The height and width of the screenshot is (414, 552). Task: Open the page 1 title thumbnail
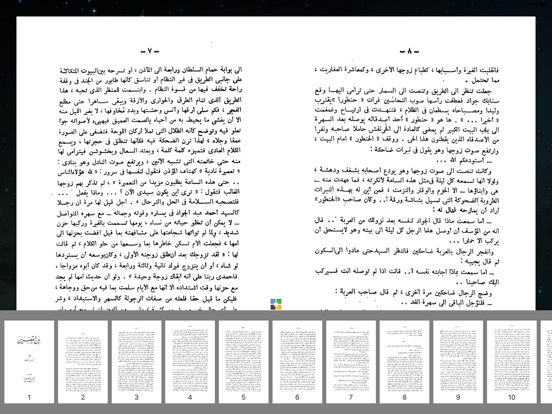pos(29,362)
